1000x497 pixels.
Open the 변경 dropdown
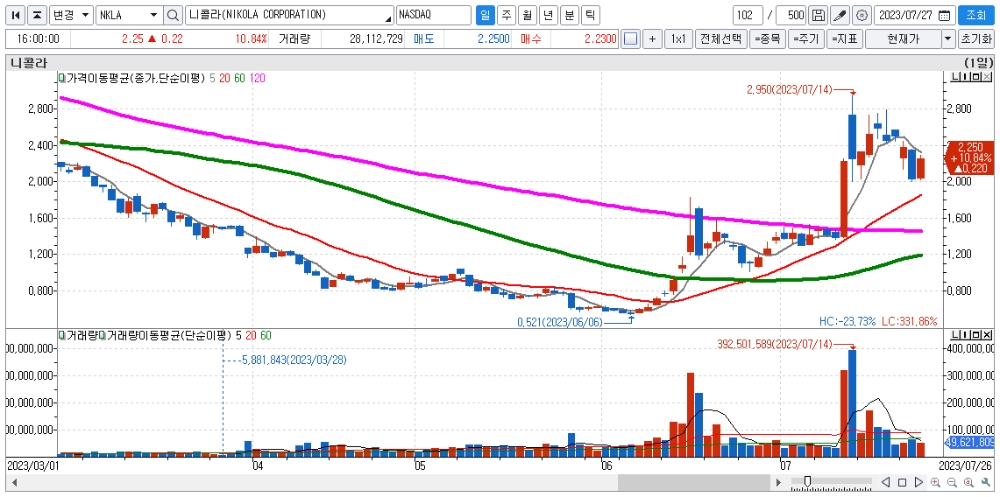tap(71, 15)
